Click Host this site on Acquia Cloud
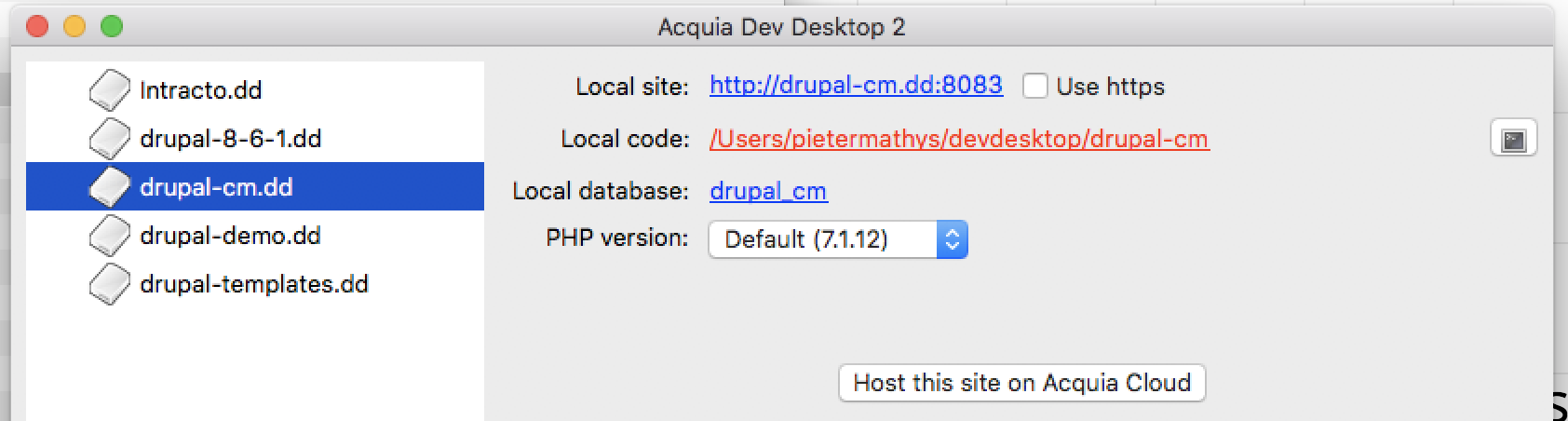This screenshot has width=1568, height=421. (x=1022, y=383)
